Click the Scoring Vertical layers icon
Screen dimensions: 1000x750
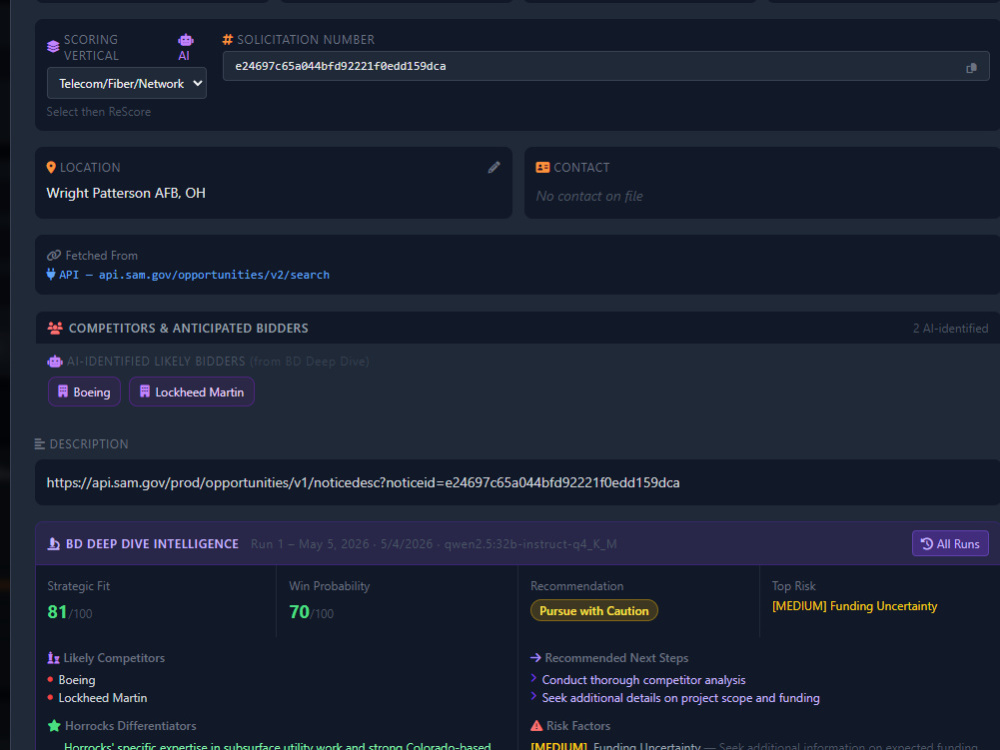pos(53,47)
